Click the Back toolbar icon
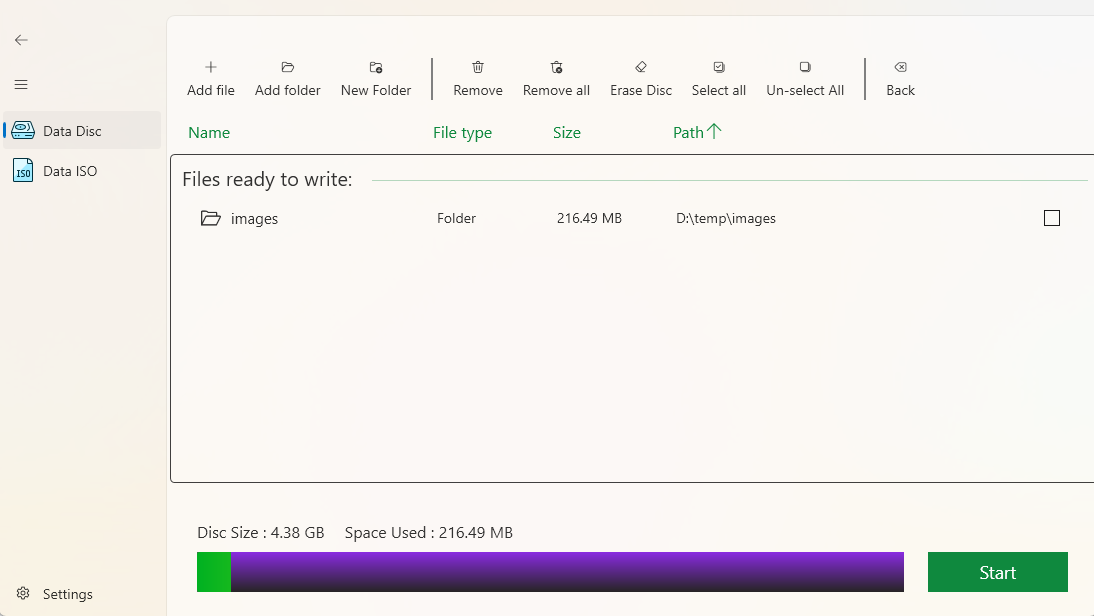This screenshot has height=616, width=1094. click(900, 68)
